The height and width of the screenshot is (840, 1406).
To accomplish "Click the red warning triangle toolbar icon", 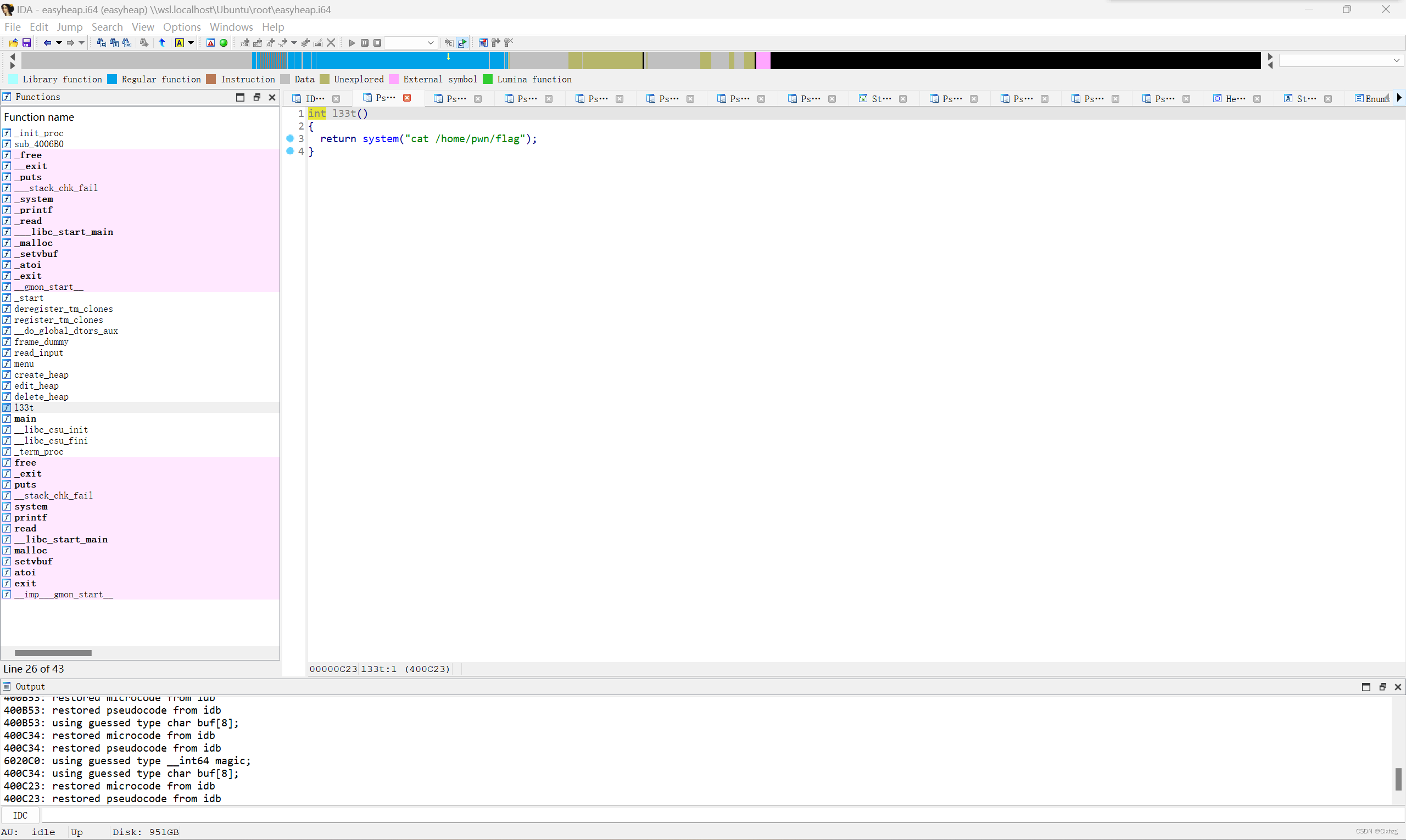I will (211, 43).
